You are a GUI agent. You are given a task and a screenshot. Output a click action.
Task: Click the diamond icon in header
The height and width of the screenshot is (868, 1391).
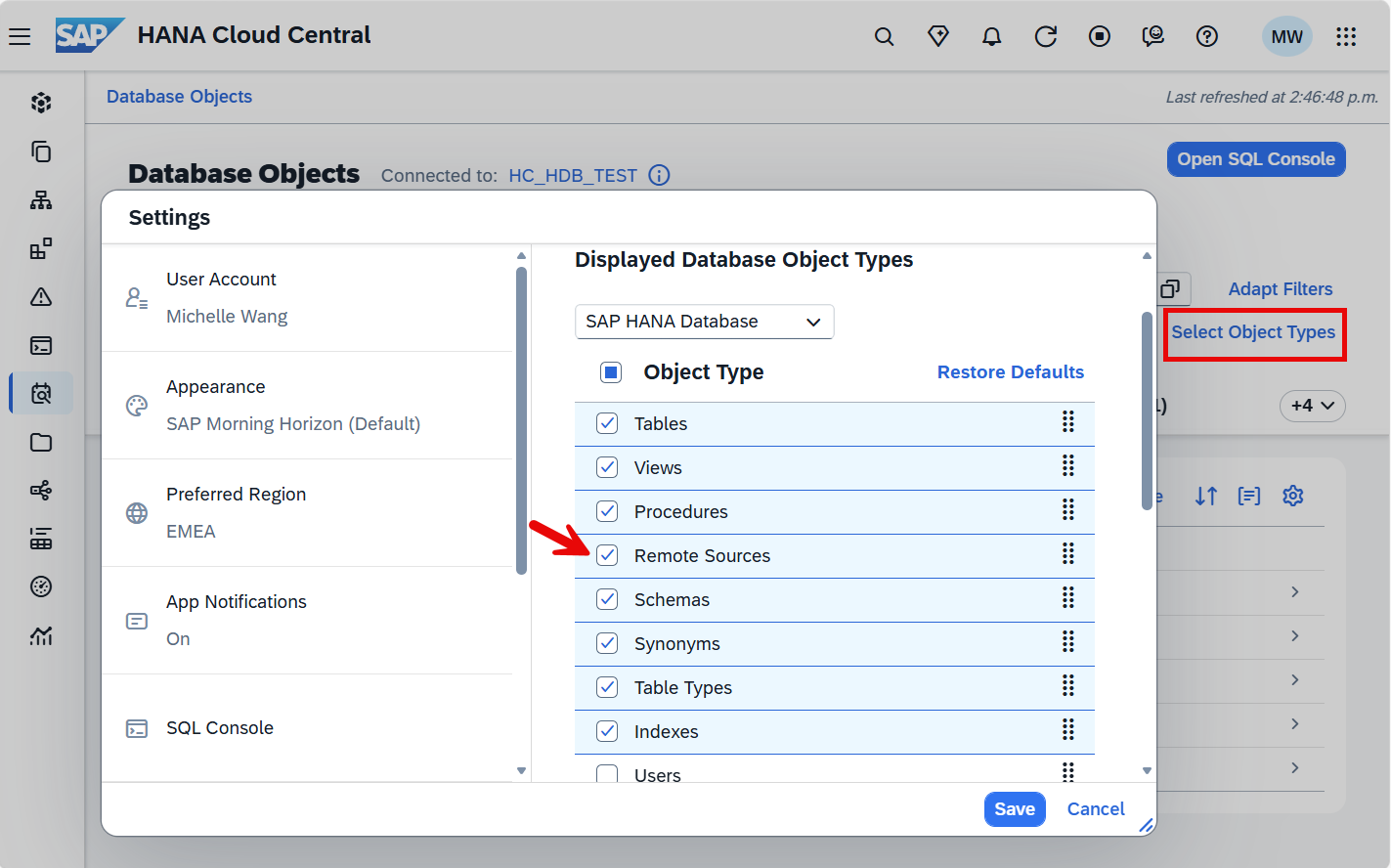click(x=938, y=37)
